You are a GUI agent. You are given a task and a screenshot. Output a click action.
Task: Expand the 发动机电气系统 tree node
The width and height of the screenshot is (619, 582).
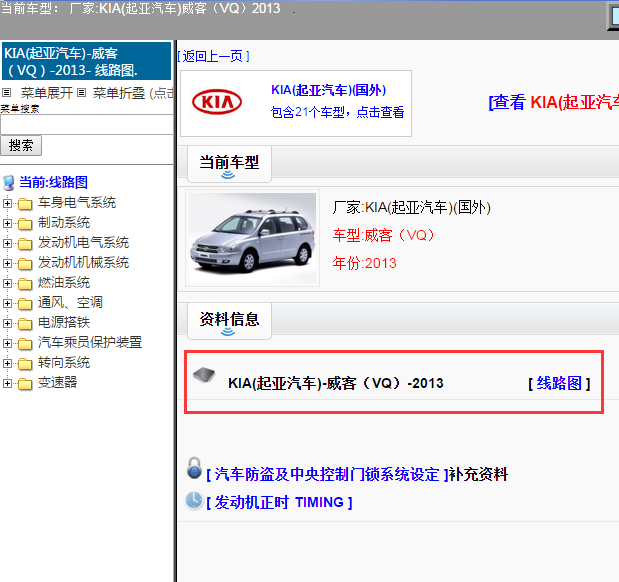pos(7,243)
